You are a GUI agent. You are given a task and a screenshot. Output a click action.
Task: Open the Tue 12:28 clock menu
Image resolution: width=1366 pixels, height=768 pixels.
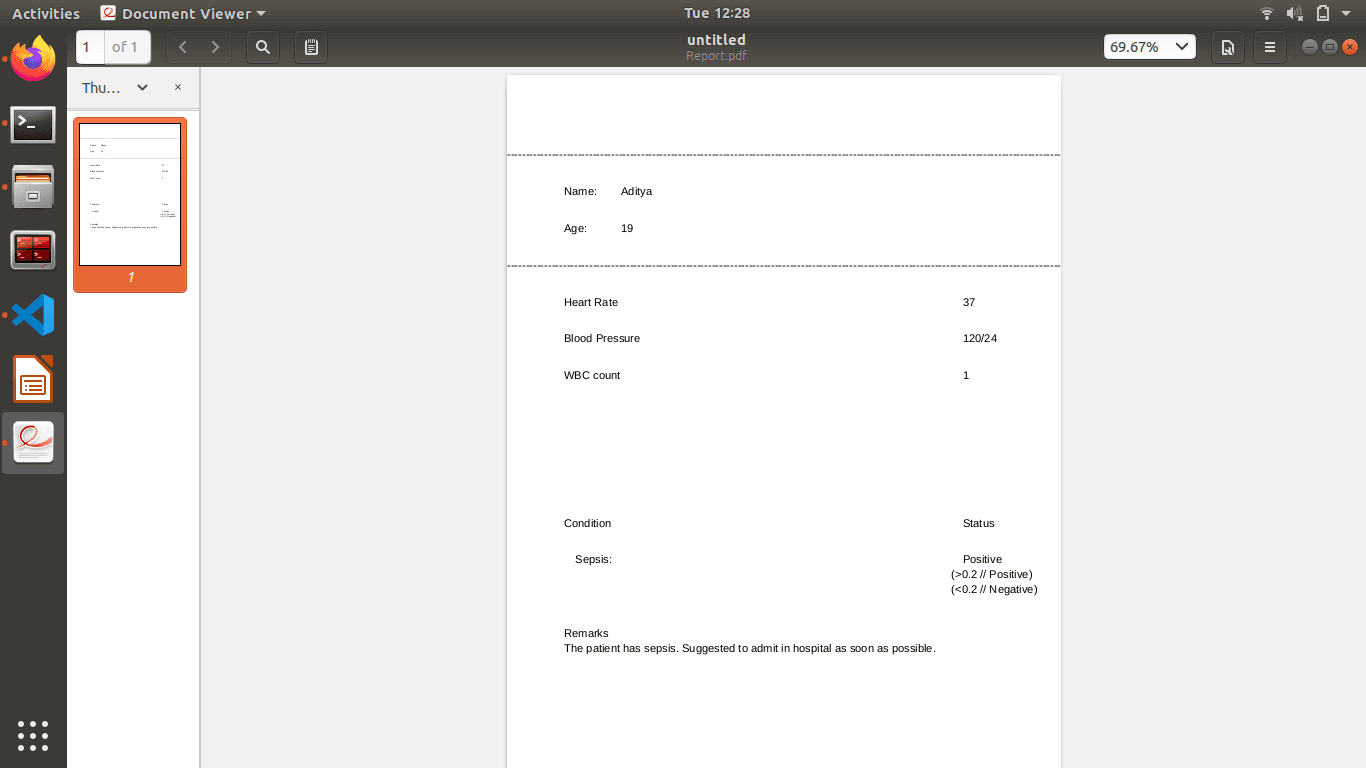pos(717,13)
